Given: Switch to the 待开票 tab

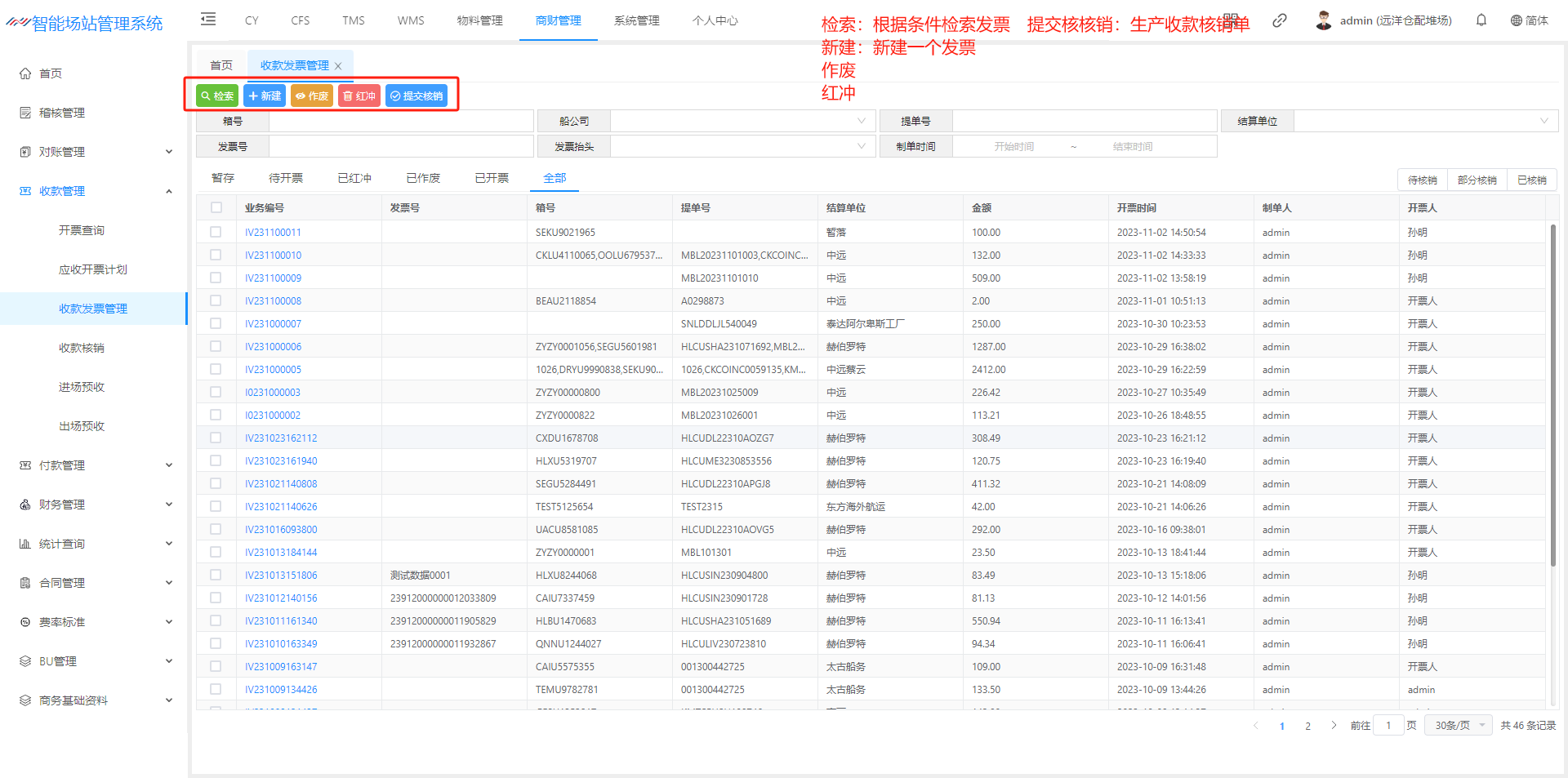Looking at the screenshot, I should coord(286,178).
